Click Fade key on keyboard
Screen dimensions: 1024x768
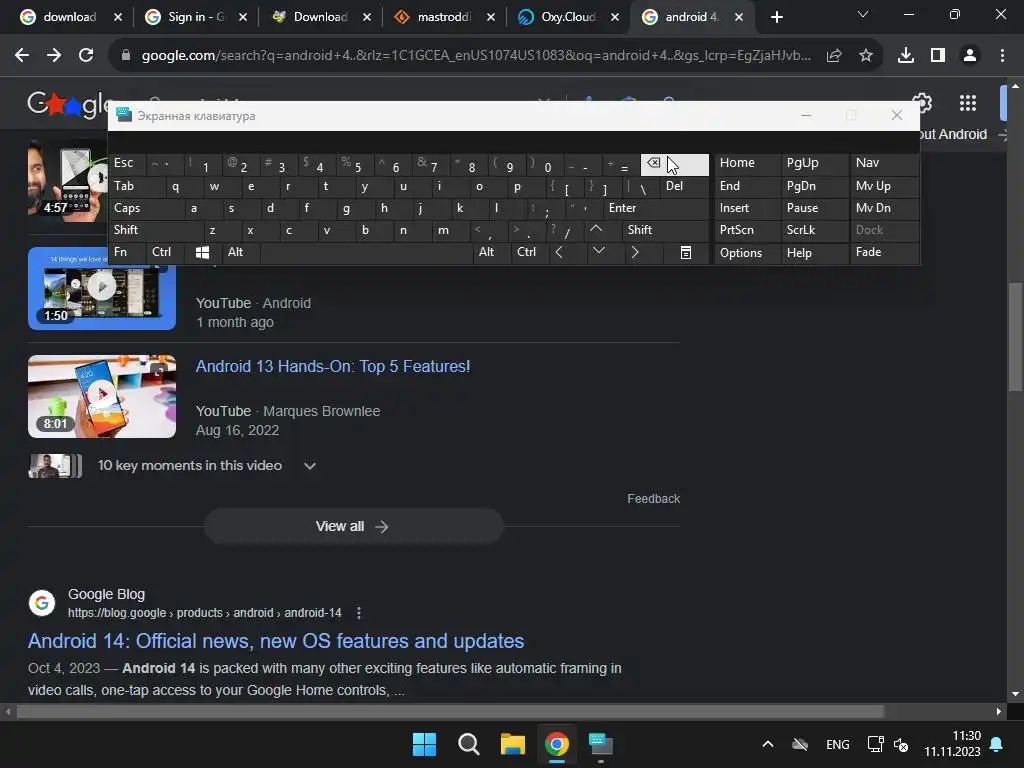pos(884,253)
